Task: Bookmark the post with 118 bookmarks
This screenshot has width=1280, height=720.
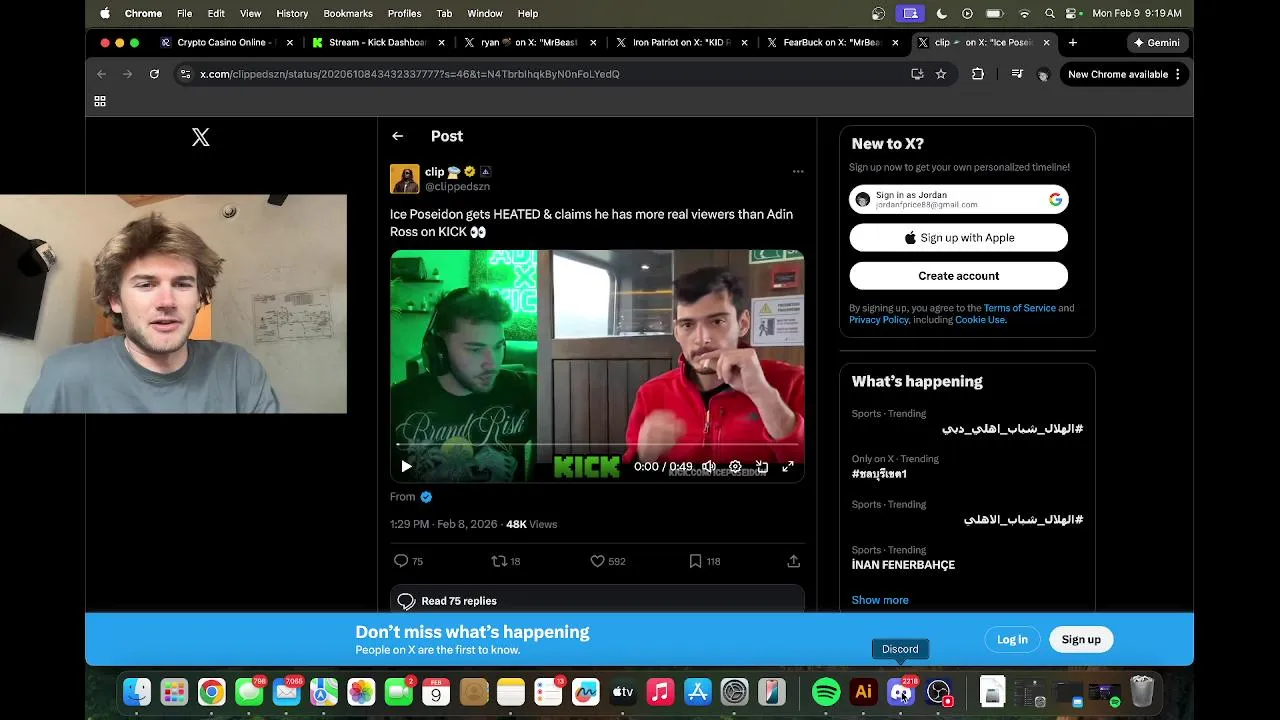Action: pos(705,561)
